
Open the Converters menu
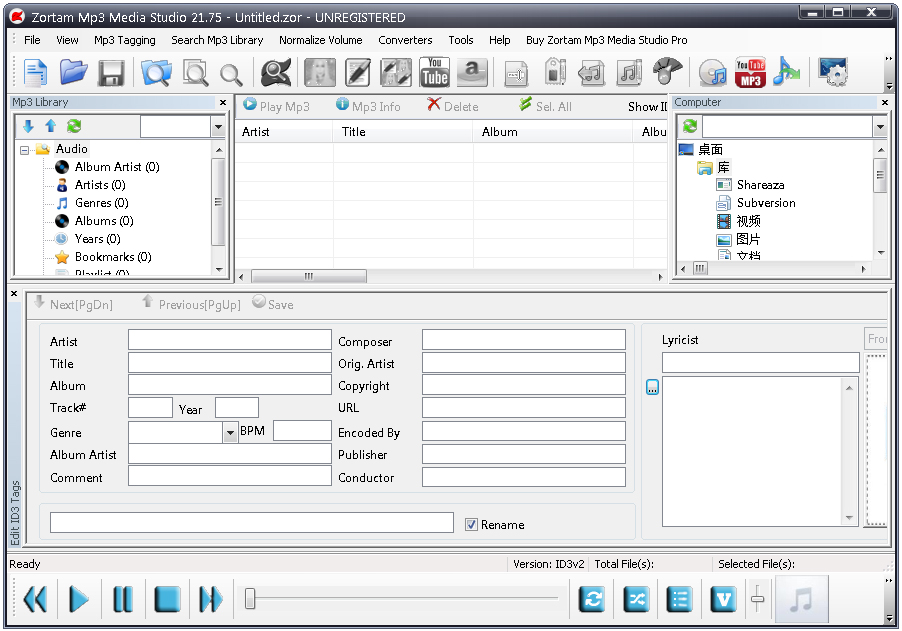tap(405, 40)
